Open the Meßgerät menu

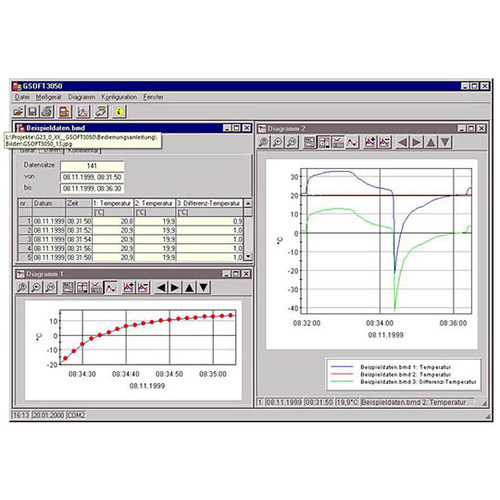49,97
